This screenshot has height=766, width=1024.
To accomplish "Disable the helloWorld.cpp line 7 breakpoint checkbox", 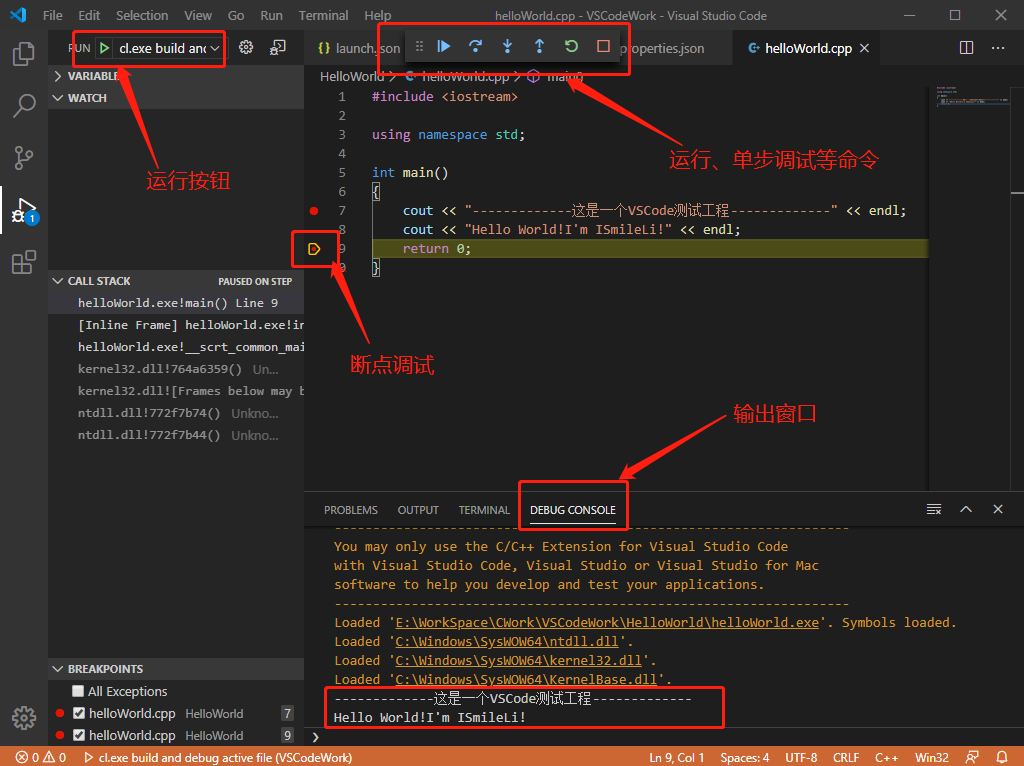I will (79, 713).
